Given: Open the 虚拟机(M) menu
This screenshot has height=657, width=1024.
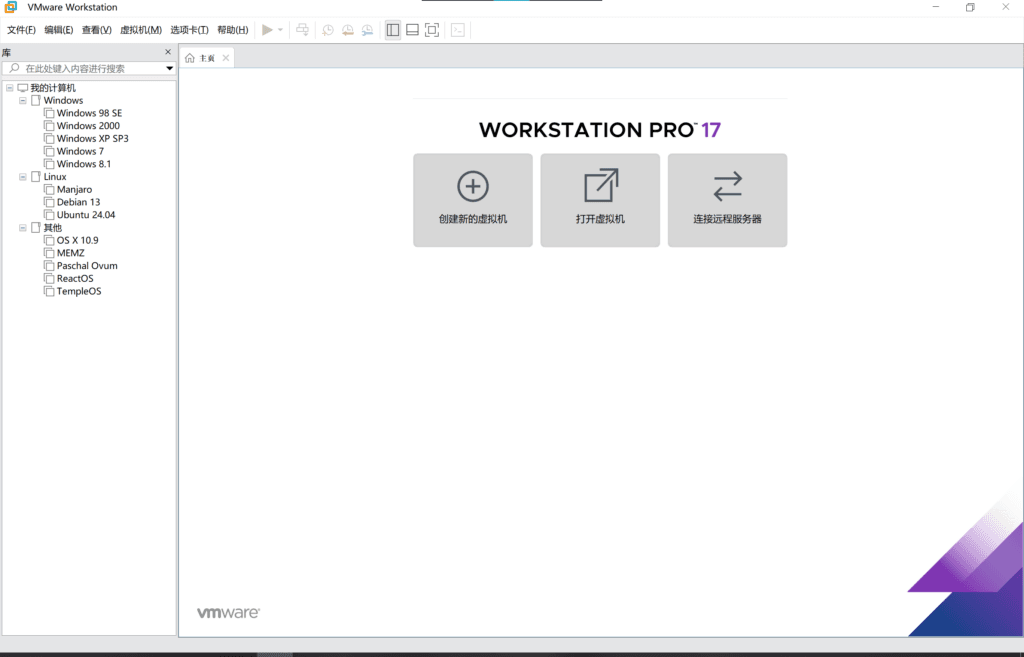Looking at the screenshot, I should coord(141,30).
